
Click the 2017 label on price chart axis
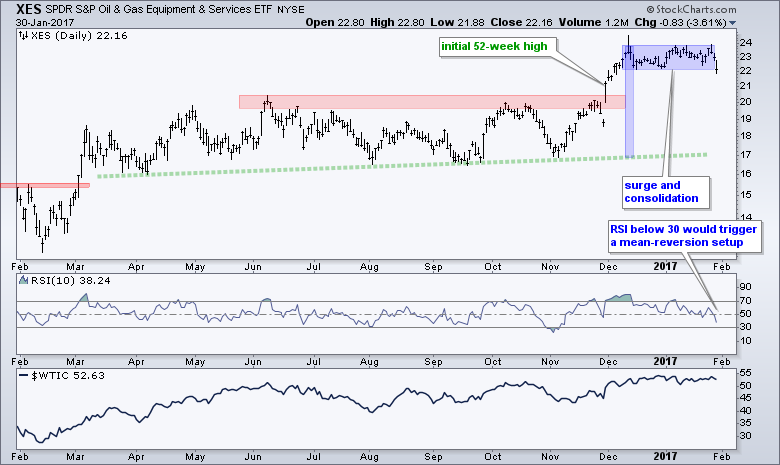point(665,267)
